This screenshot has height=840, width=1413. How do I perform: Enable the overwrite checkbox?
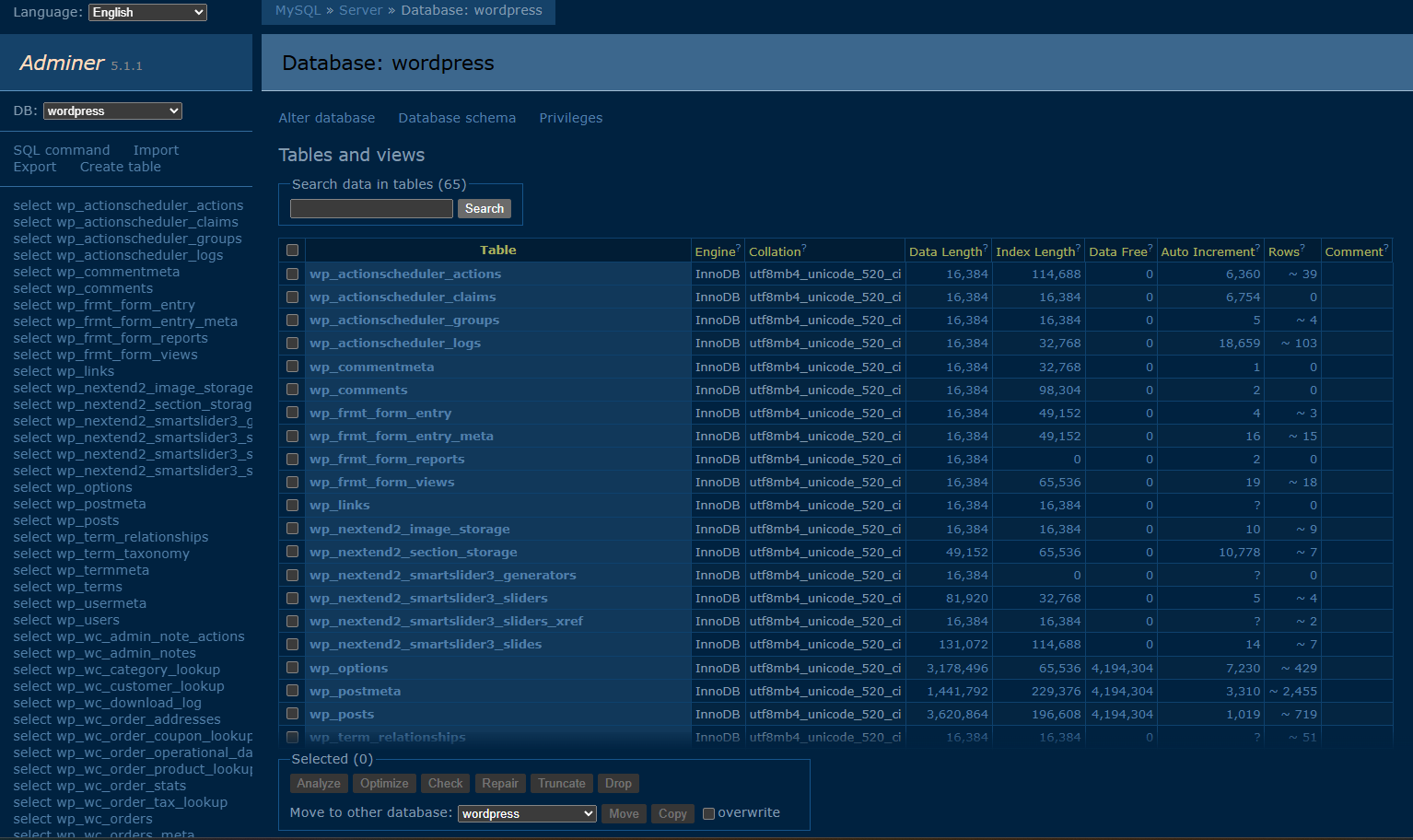tap(708, 813)
